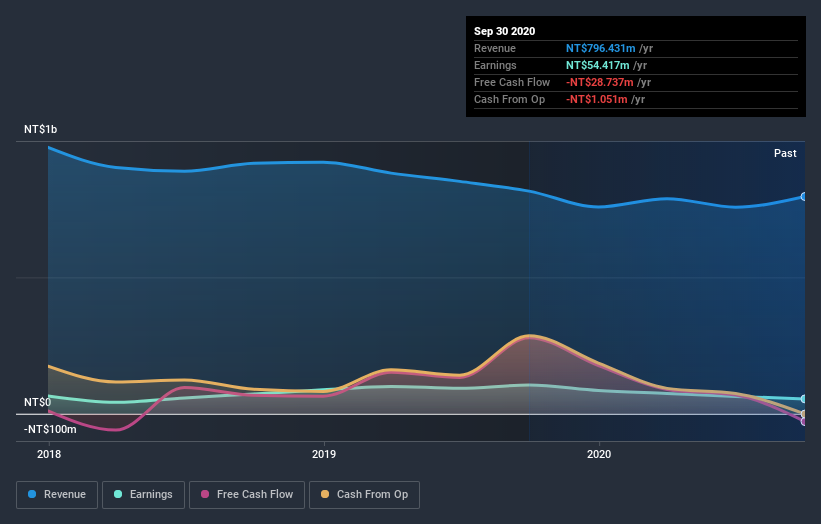Click the 2020 x-axis label
This screenshot has width=821, height=524.
(599, 454)
